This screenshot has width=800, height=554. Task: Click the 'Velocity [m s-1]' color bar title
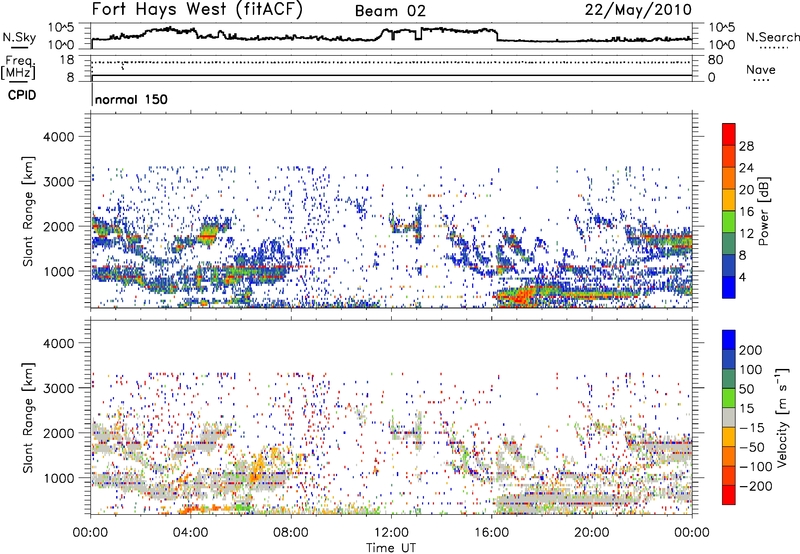pyautogui.click(x=781, y=417)
